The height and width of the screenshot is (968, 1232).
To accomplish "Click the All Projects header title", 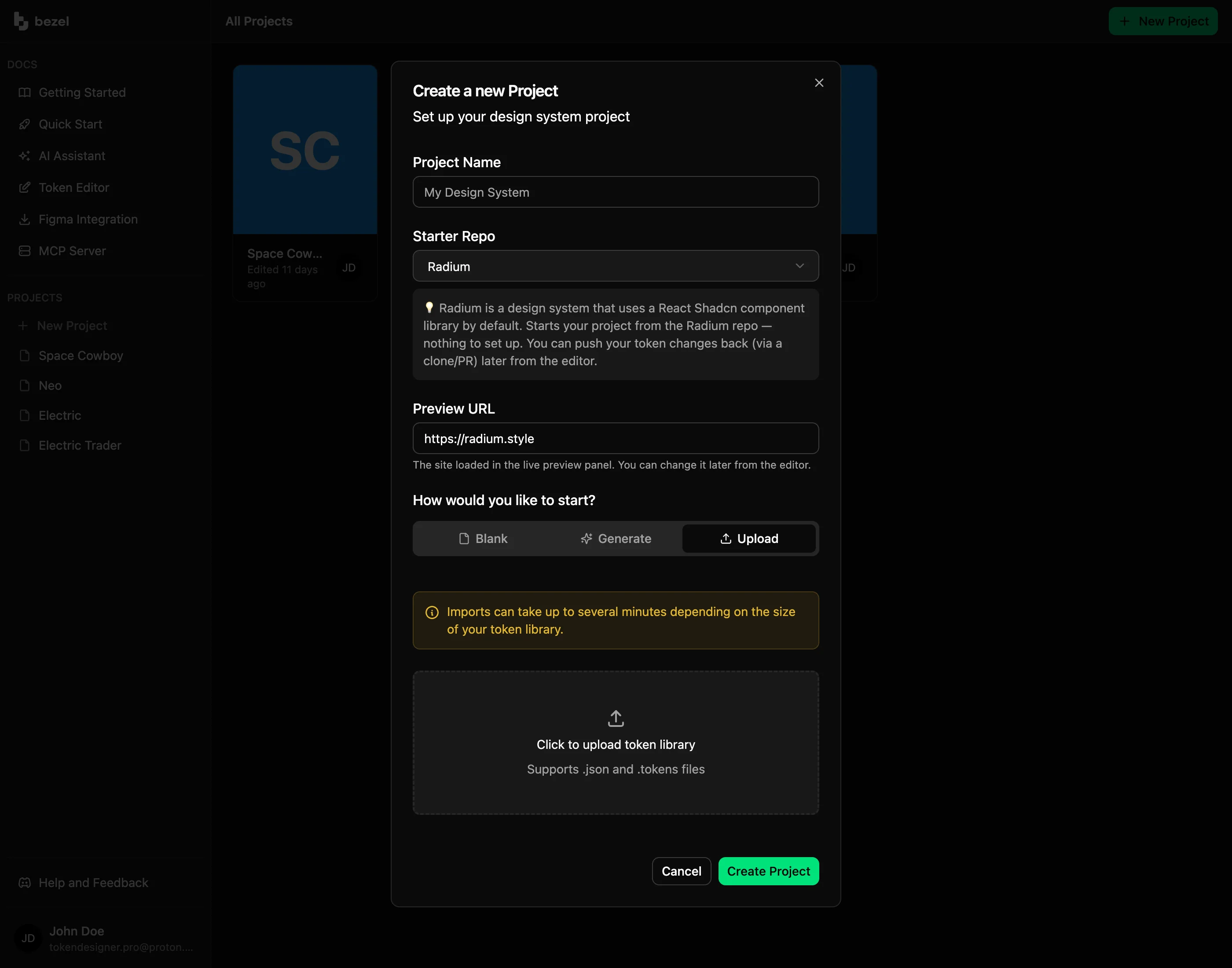I will coord(259,21).
